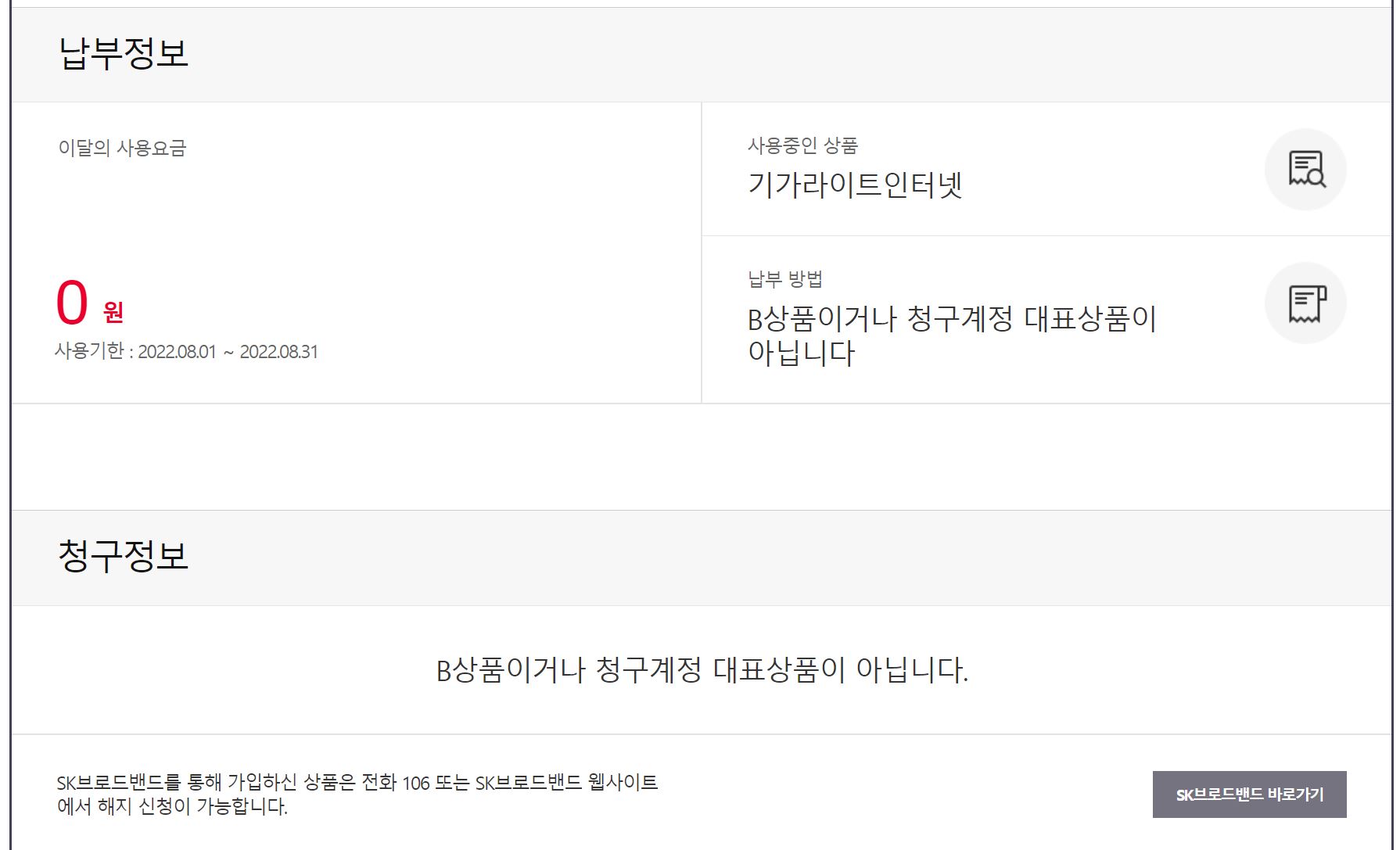
Task: Click the product details magnifier document icon
Action: coord(1305,169)
